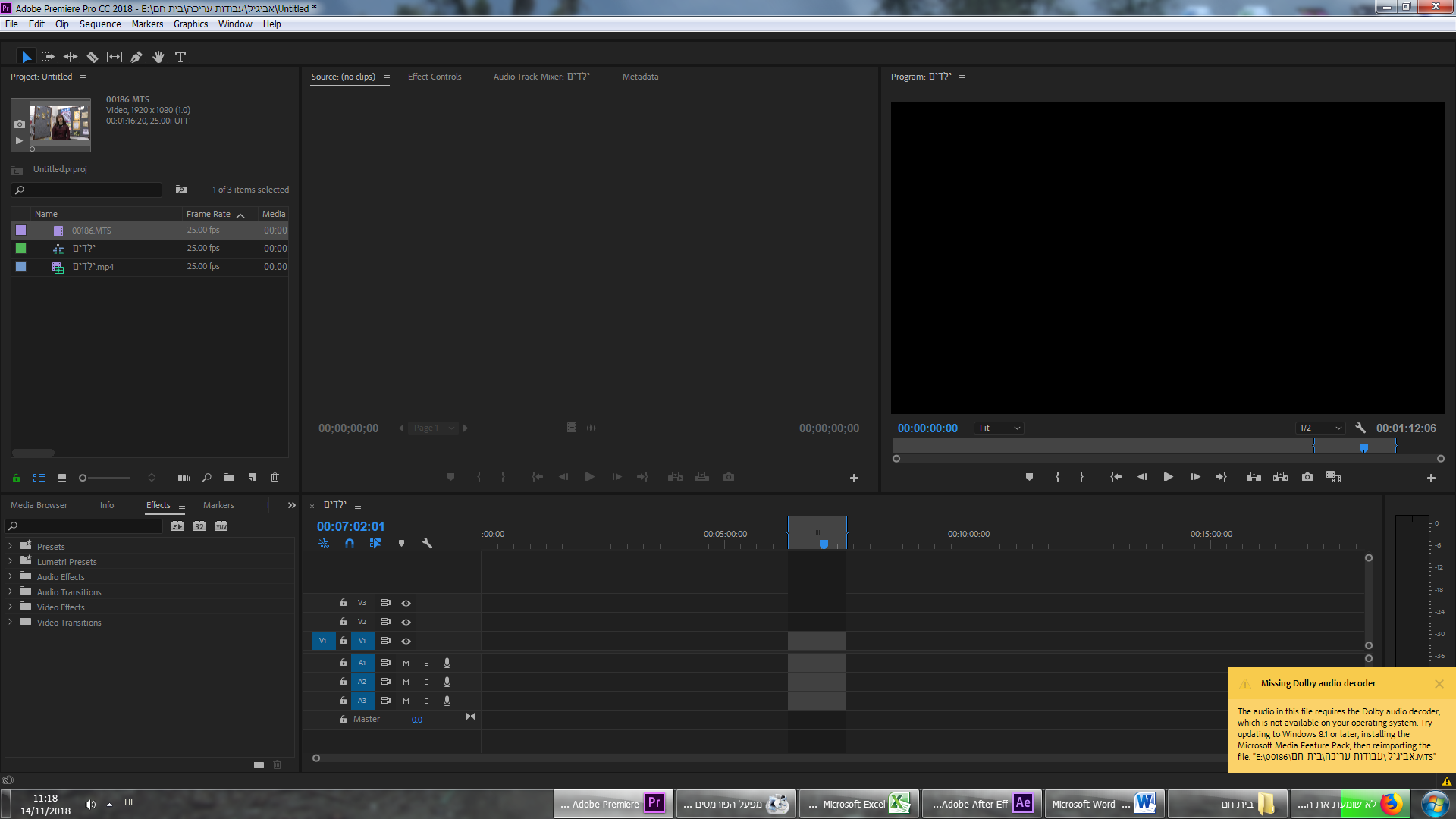Open the Fit zoom level dropdown
Screen dimensions: 1456x819
coord(999,428)
